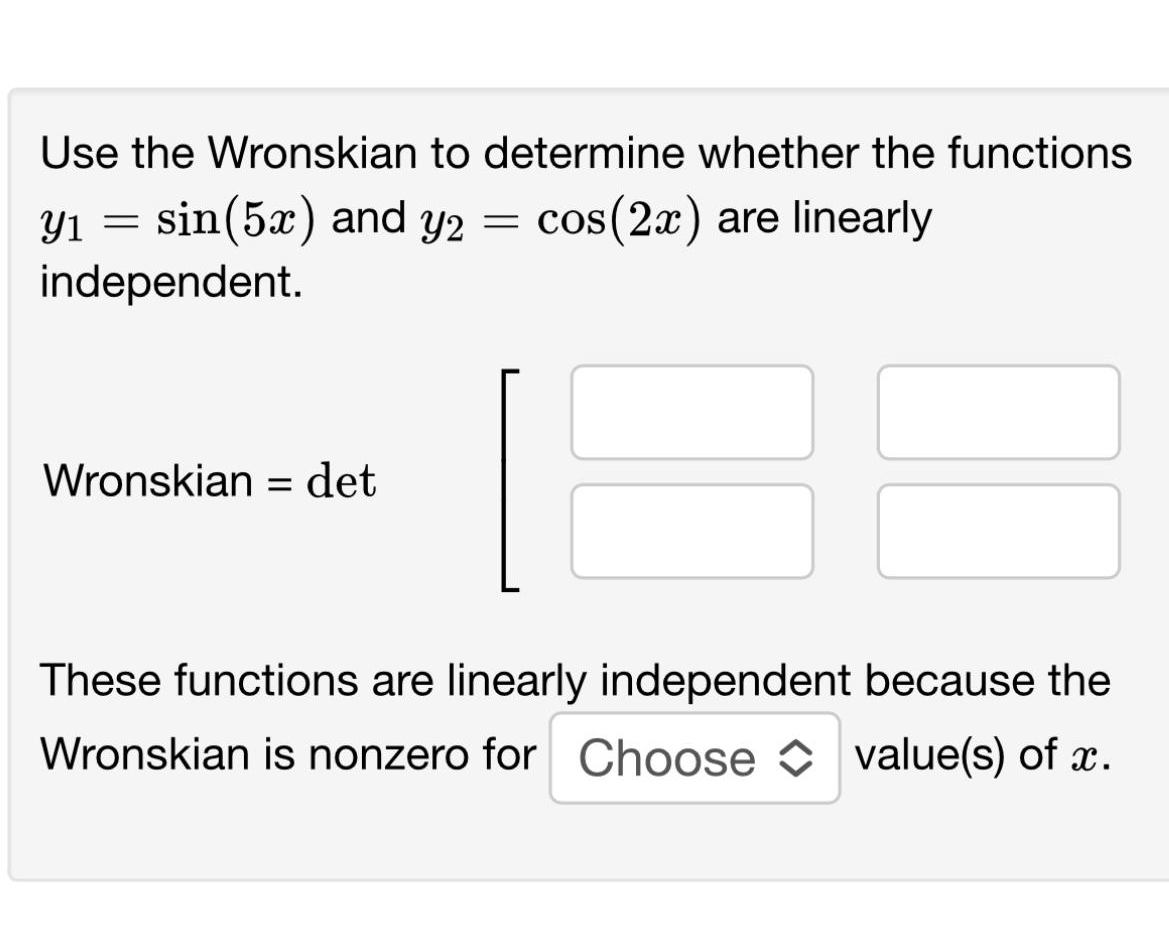Screen dimensions: 1169x925
Task: Click the field for the y1 function entry
Action: pyautogui.click(x=692, y=412)
